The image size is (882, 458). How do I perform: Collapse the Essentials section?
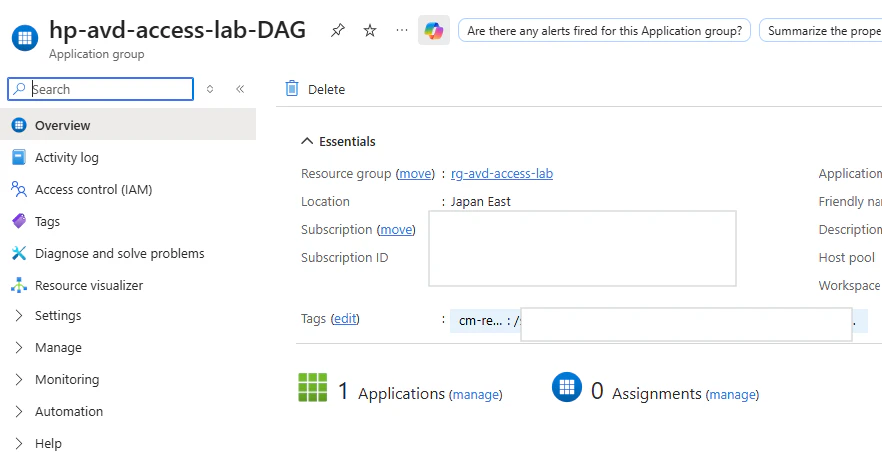click(307, 141)
